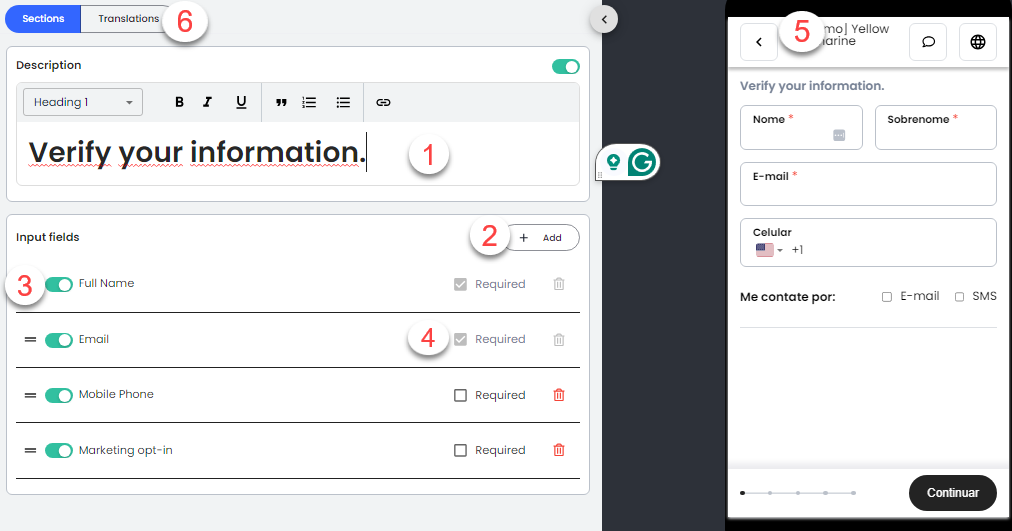Disable the Description section toggle

[x=565, y=66]
